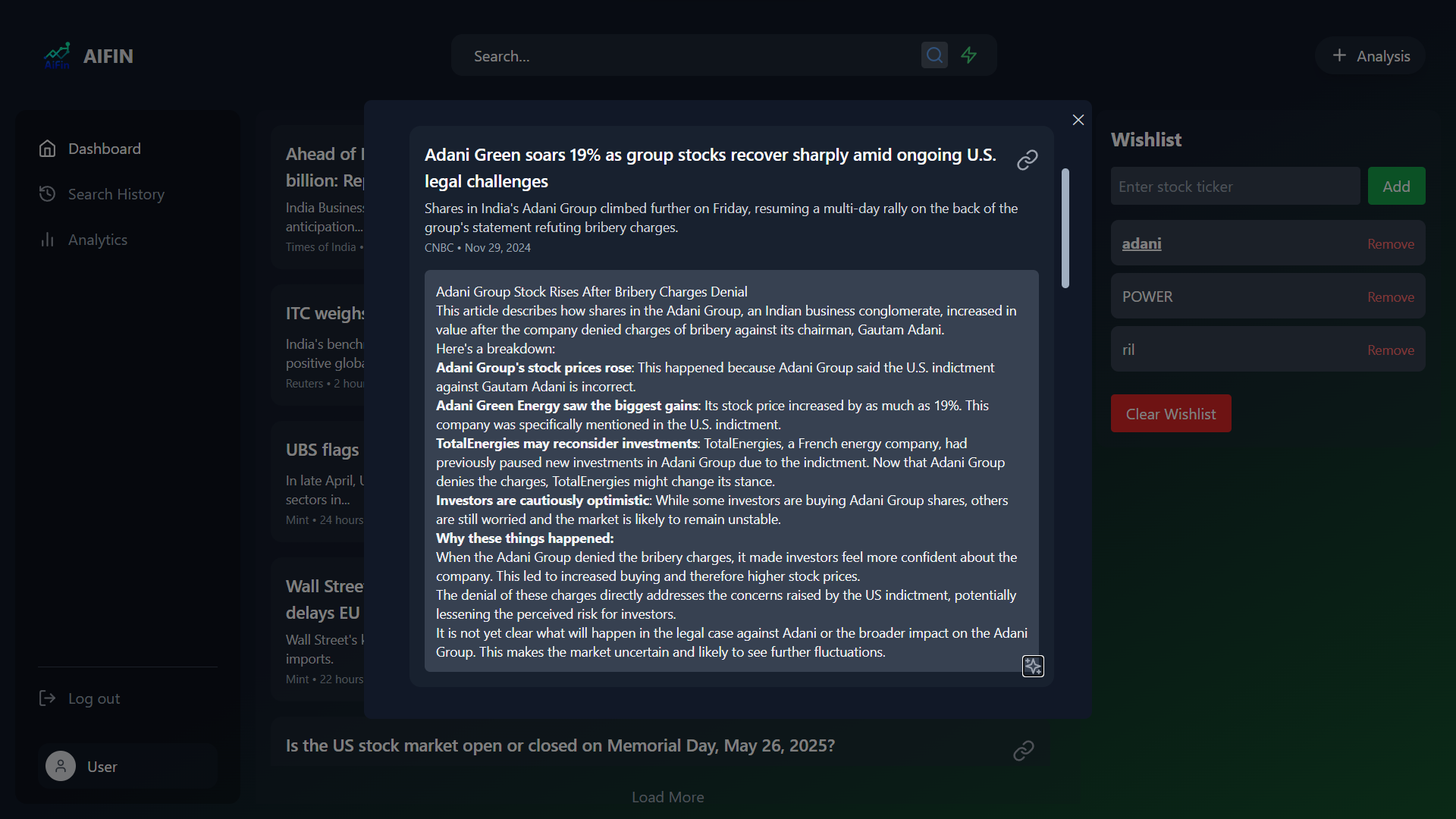Click the search magnifier icon

point(934,55)
